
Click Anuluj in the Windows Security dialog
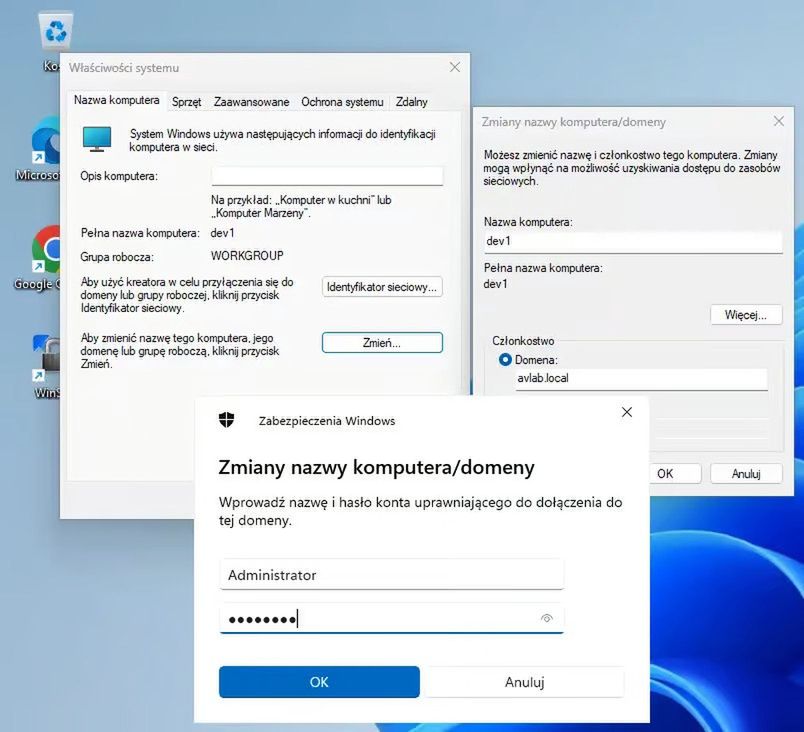pos(525,682)
